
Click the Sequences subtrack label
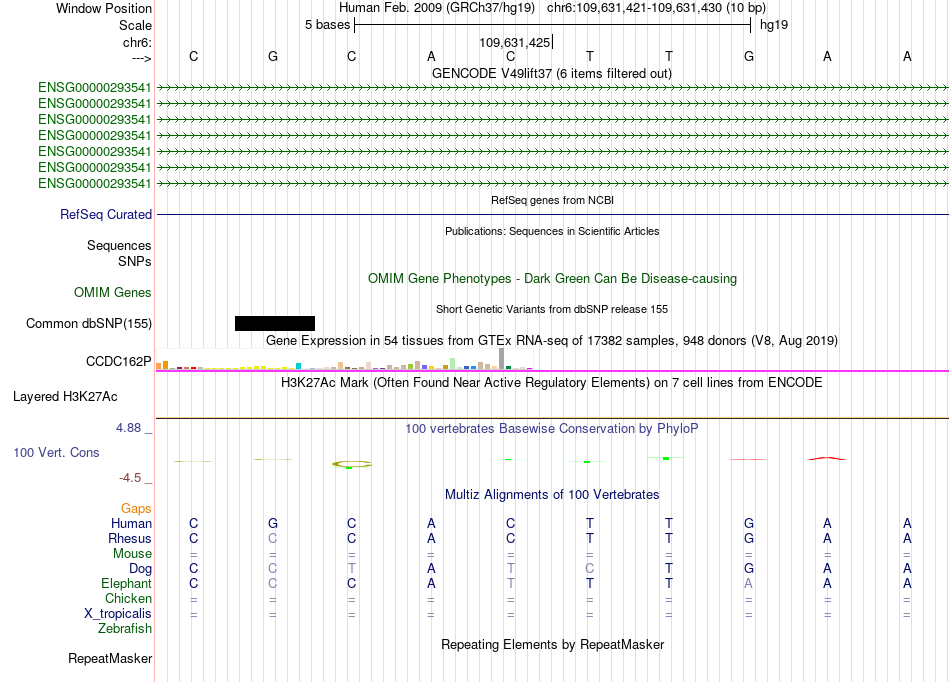pyautogui.click(x=119, y=245)
